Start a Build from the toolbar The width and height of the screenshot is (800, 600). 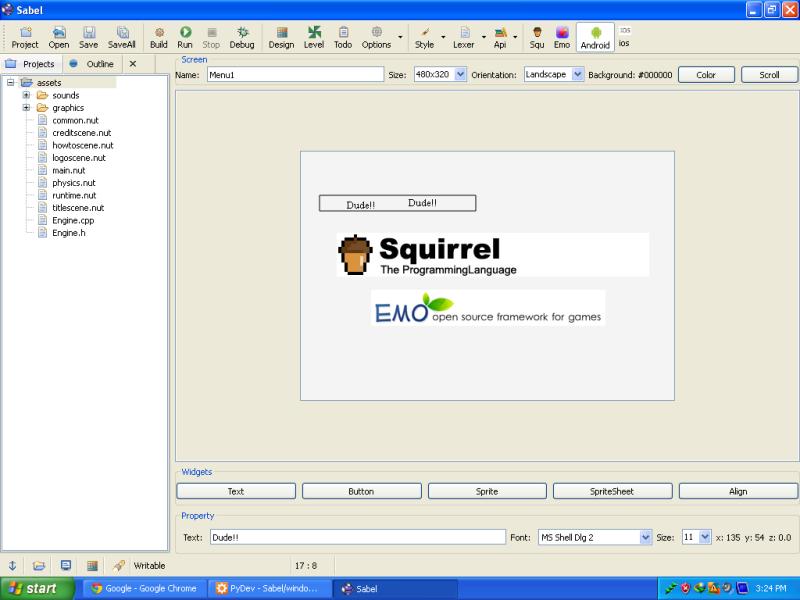pyautogui.click(x=159, y=38)
